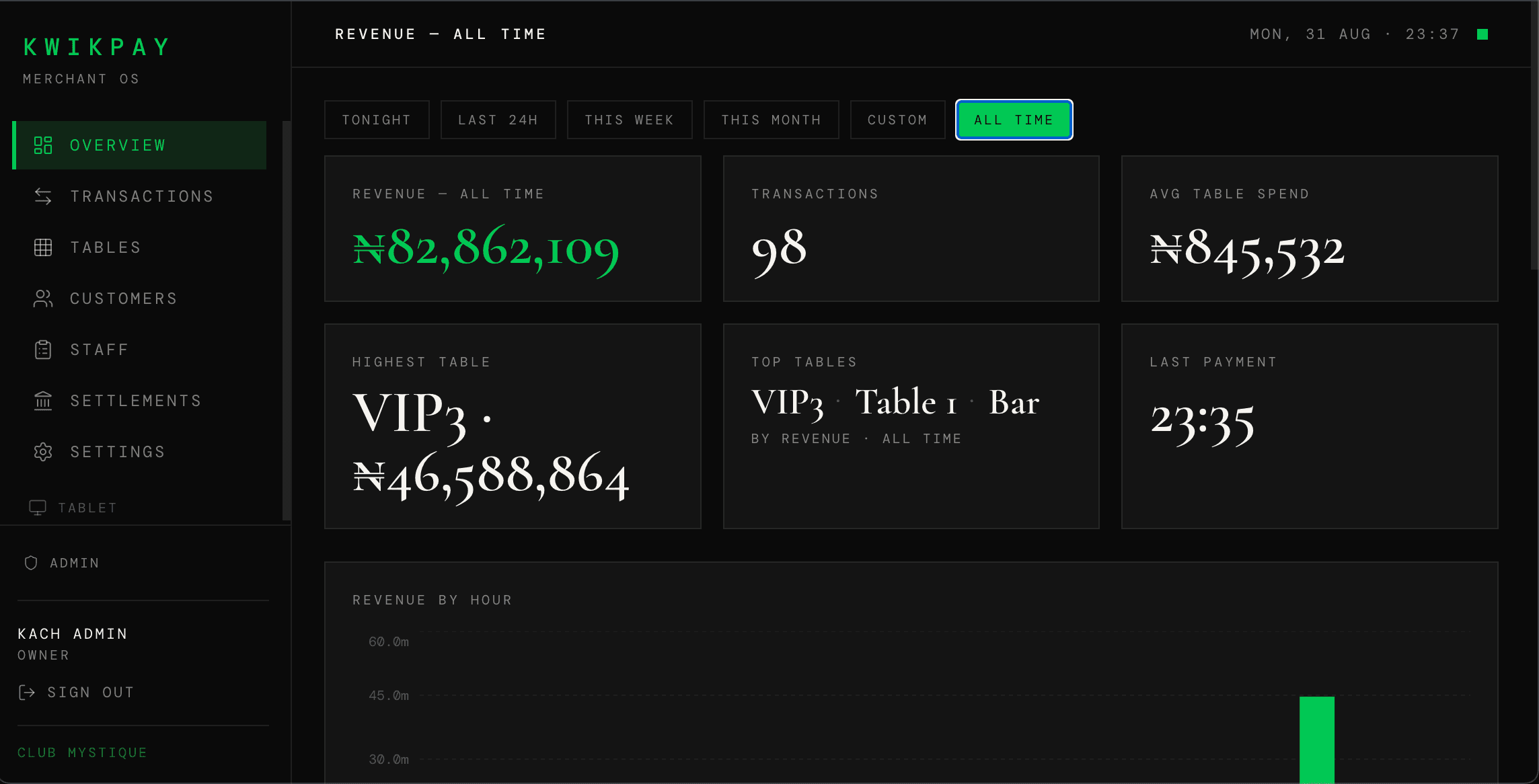The image size is (1539, 784).
Task: Click the Owner role label
Action: pos(44,655)
